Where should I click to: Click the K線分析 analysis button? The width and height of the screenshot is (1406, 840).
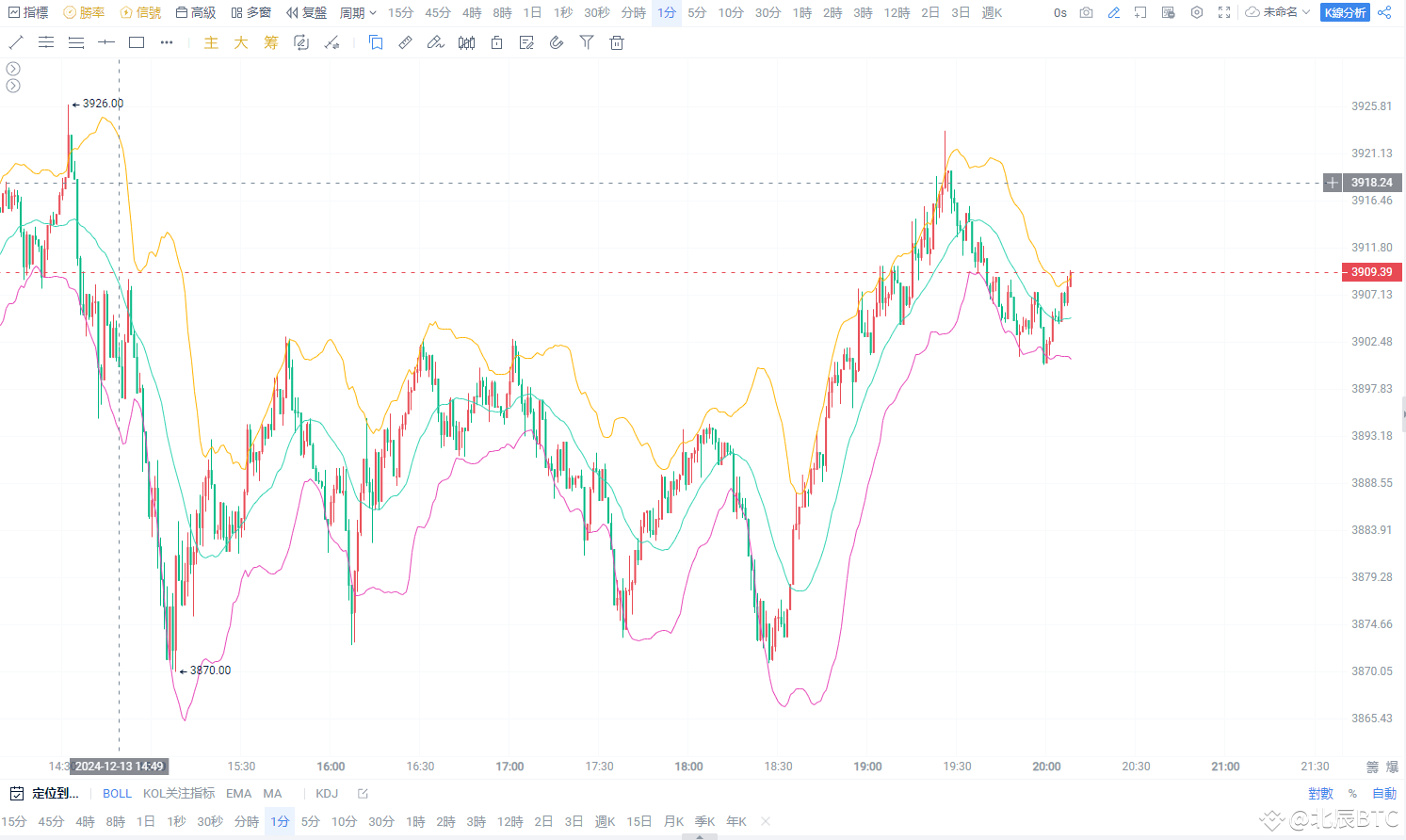1345,13
